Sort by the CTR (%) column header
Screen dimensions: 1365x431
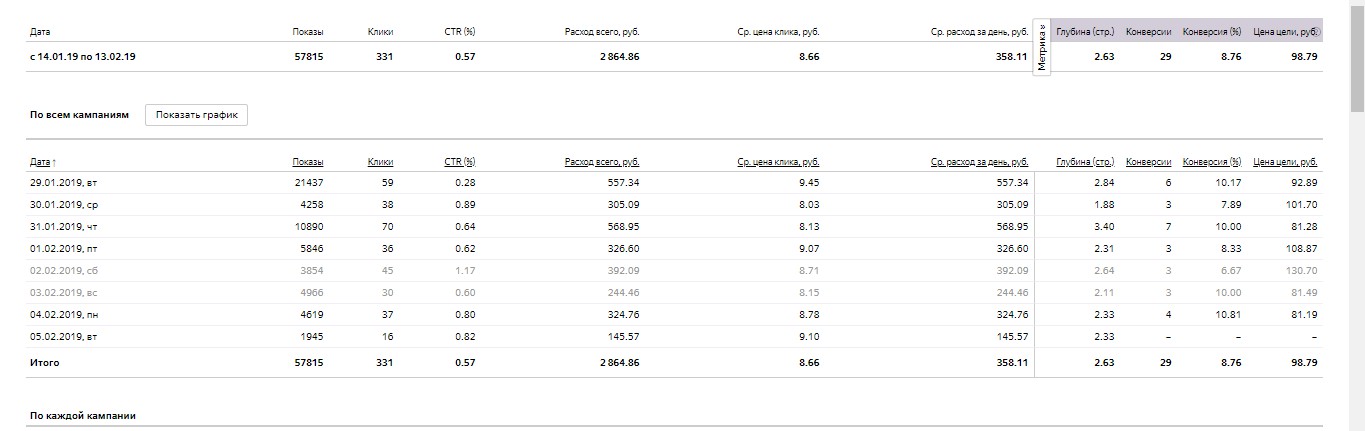[459, 162]
